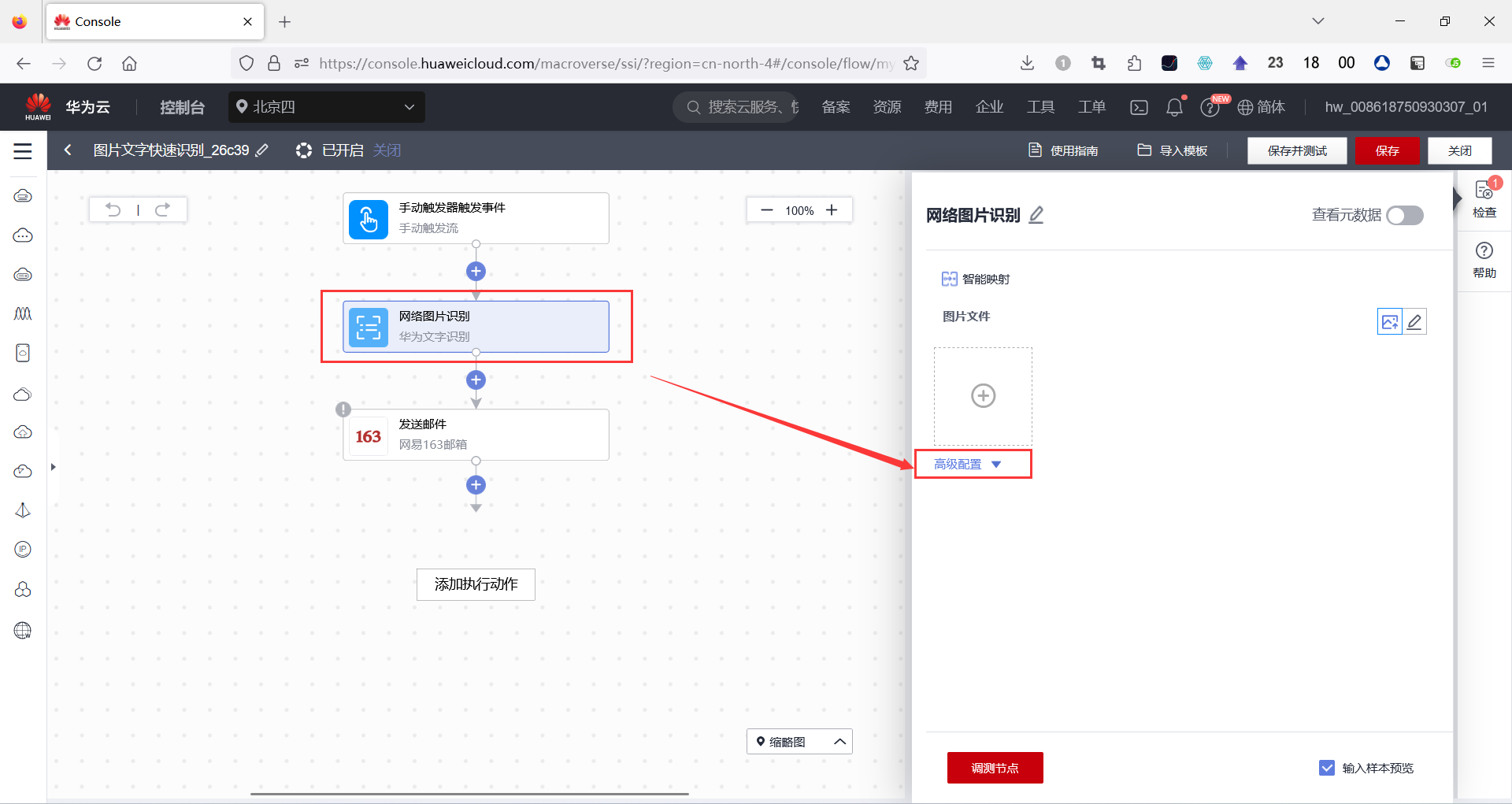
Task: Click the browser address bar URL
Action: tap(606, 64)
